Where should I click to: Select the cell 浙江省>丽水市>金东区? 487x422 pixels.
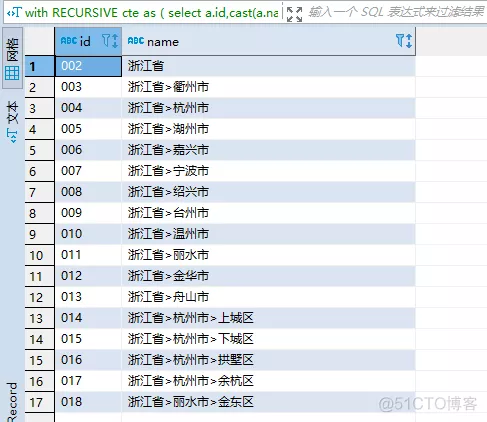point(269,402)
